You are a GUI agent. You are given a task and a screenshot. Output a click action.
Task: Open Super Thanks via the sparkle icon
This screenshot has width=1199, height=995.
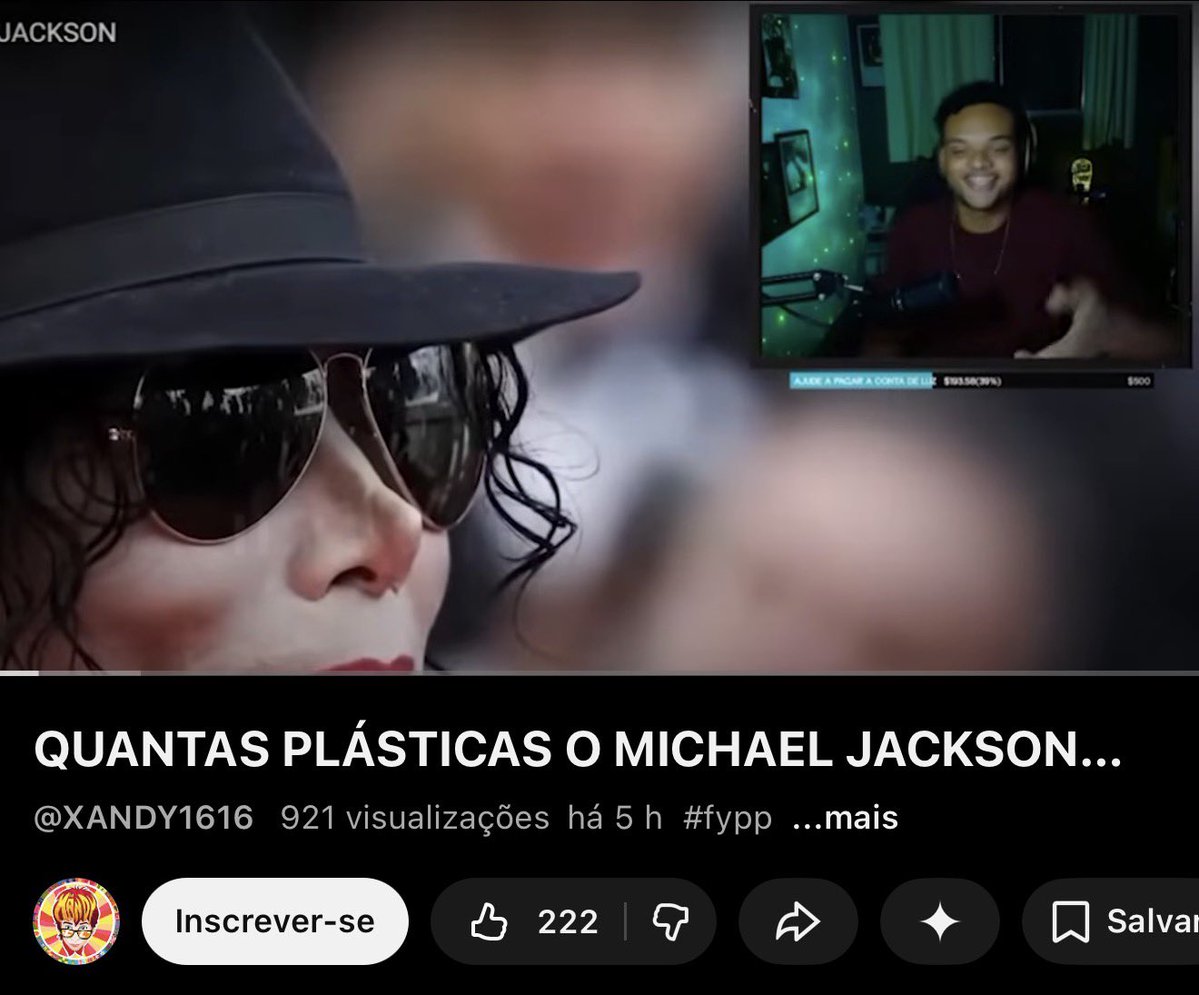pos(938,921)
